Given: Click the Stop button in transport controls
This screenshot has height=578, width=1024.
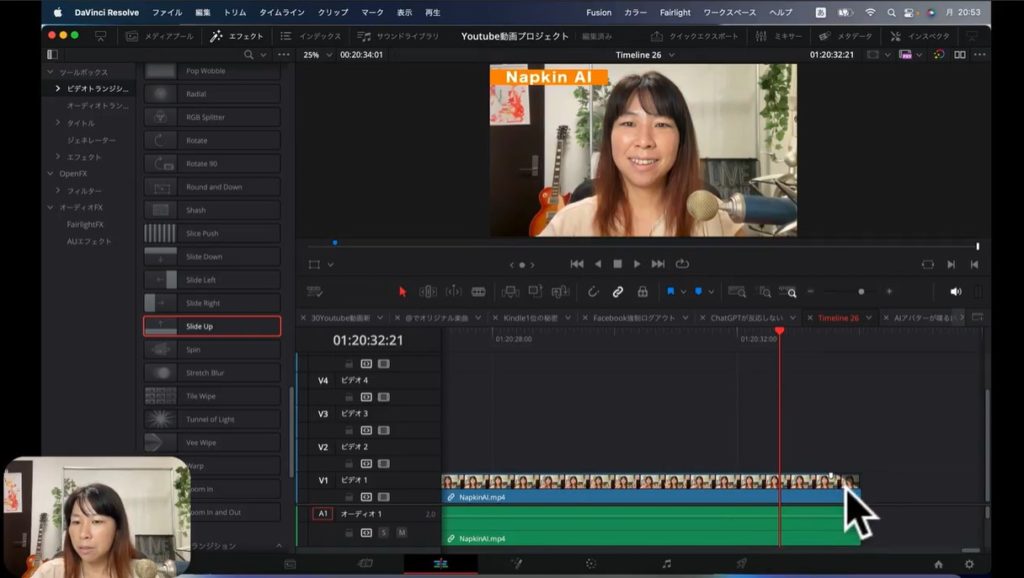Looking at the screenshot, I should (x=617, y=264).
